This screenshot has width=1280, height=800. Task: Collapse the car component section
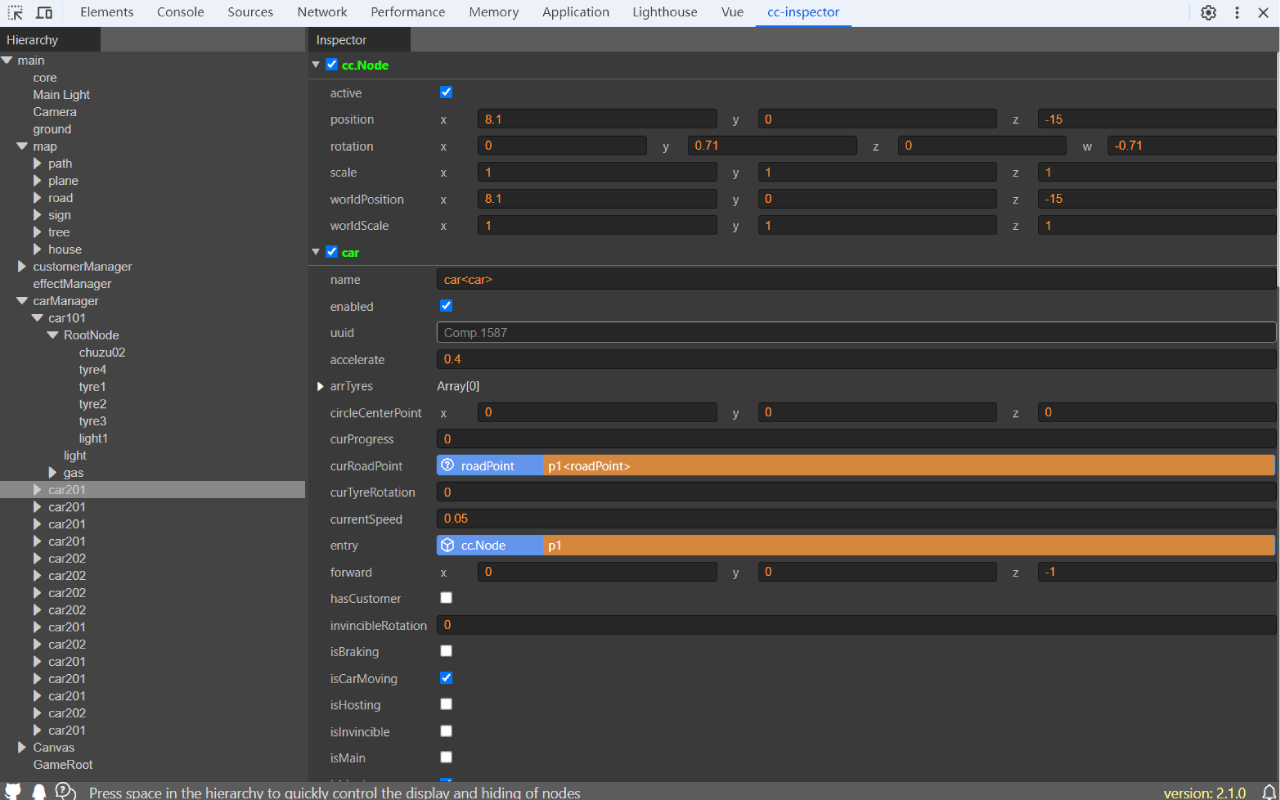[x=316, y=251]
